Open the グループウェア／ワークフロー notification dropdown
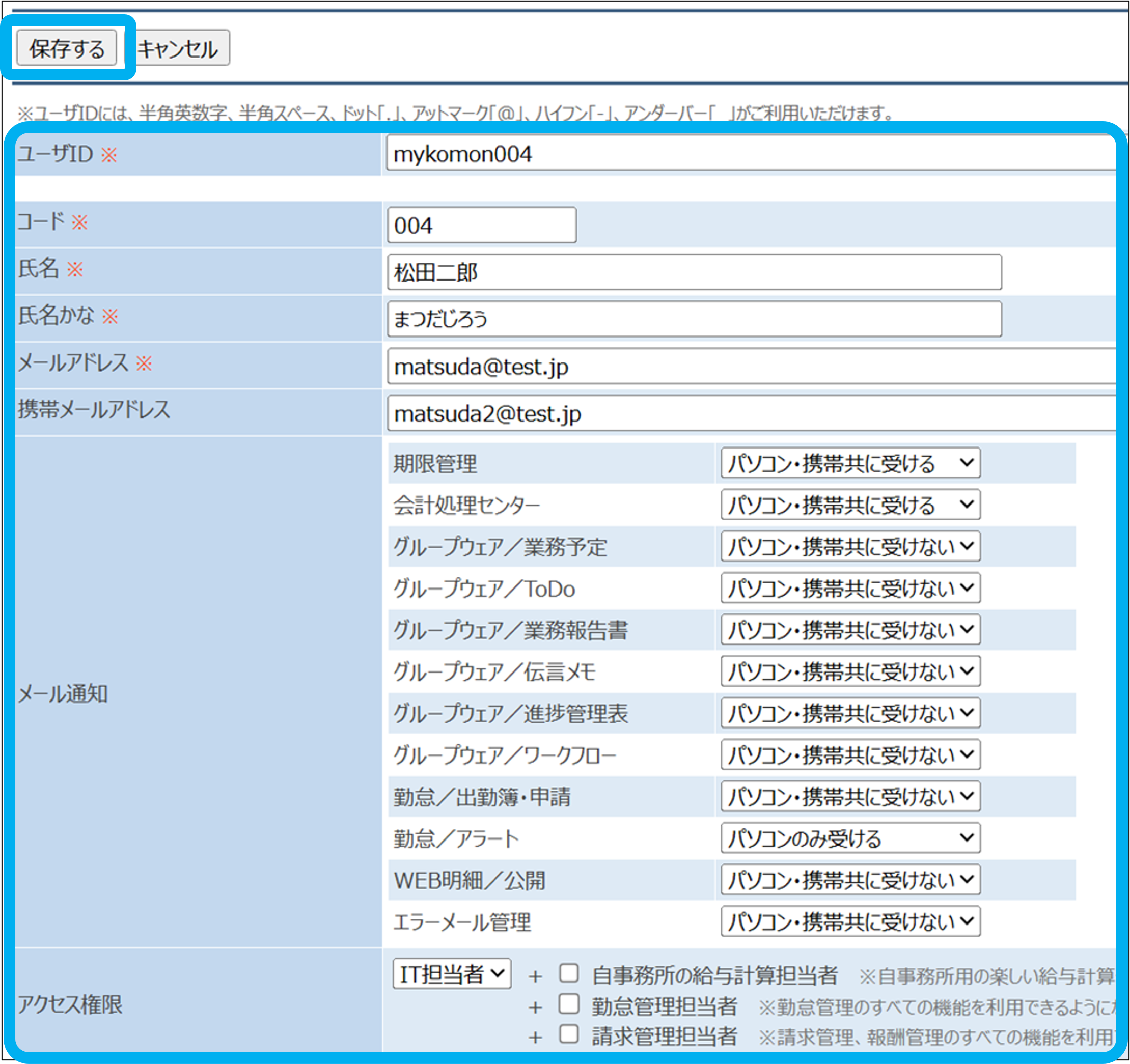The width and height of the screenshot is (1130, 1064). (850, 754)
